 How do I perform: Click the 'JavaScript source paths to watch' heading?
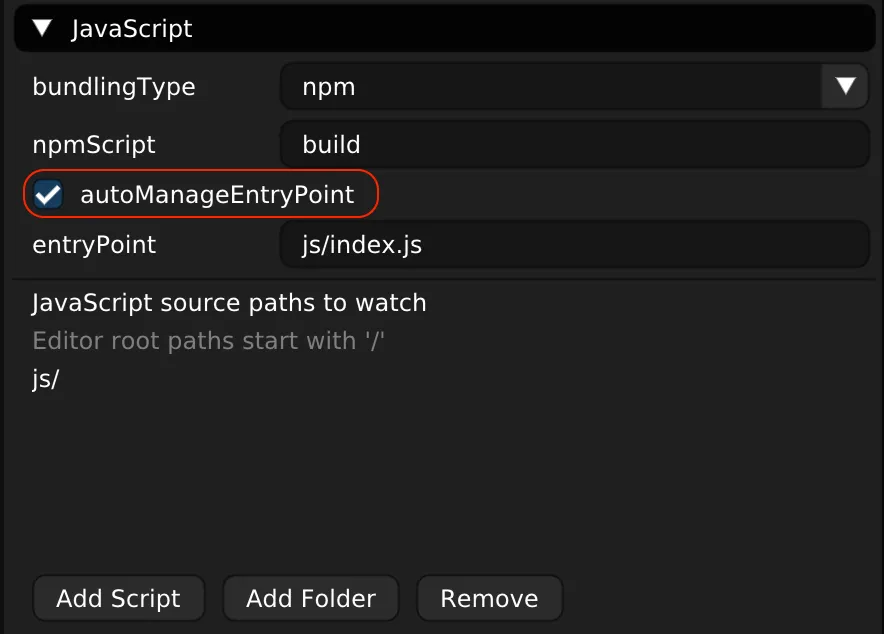230,302
